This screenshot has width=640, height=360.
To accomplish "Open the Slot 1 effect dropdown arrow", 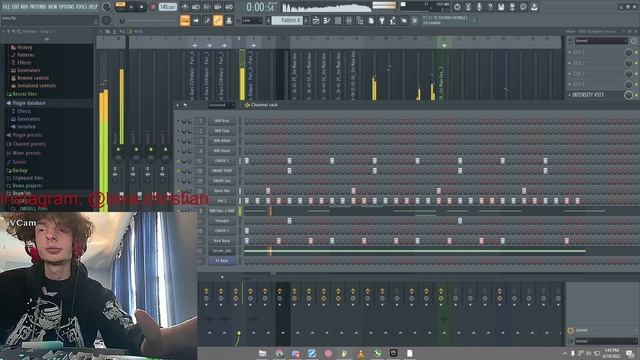I will coord(570,53).
